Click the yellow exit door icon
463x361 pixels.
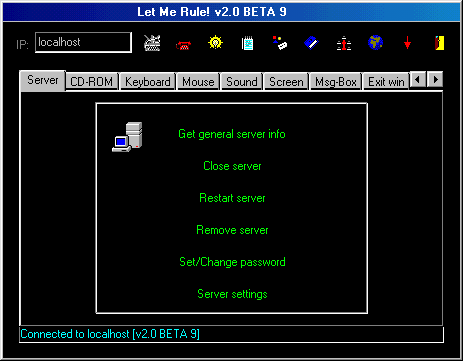pyautogui.click(x=440, y=43)
